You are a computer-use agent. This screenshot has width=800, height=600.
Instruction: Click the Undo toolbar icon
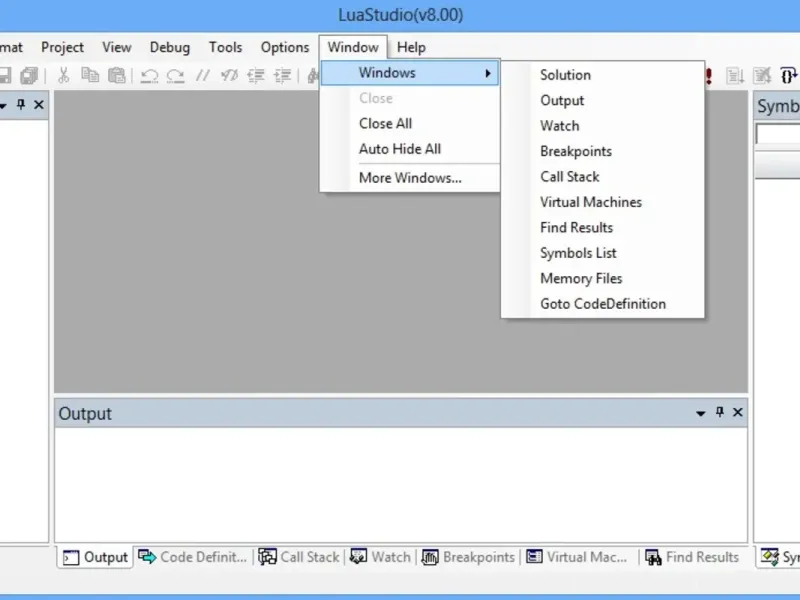149,76
